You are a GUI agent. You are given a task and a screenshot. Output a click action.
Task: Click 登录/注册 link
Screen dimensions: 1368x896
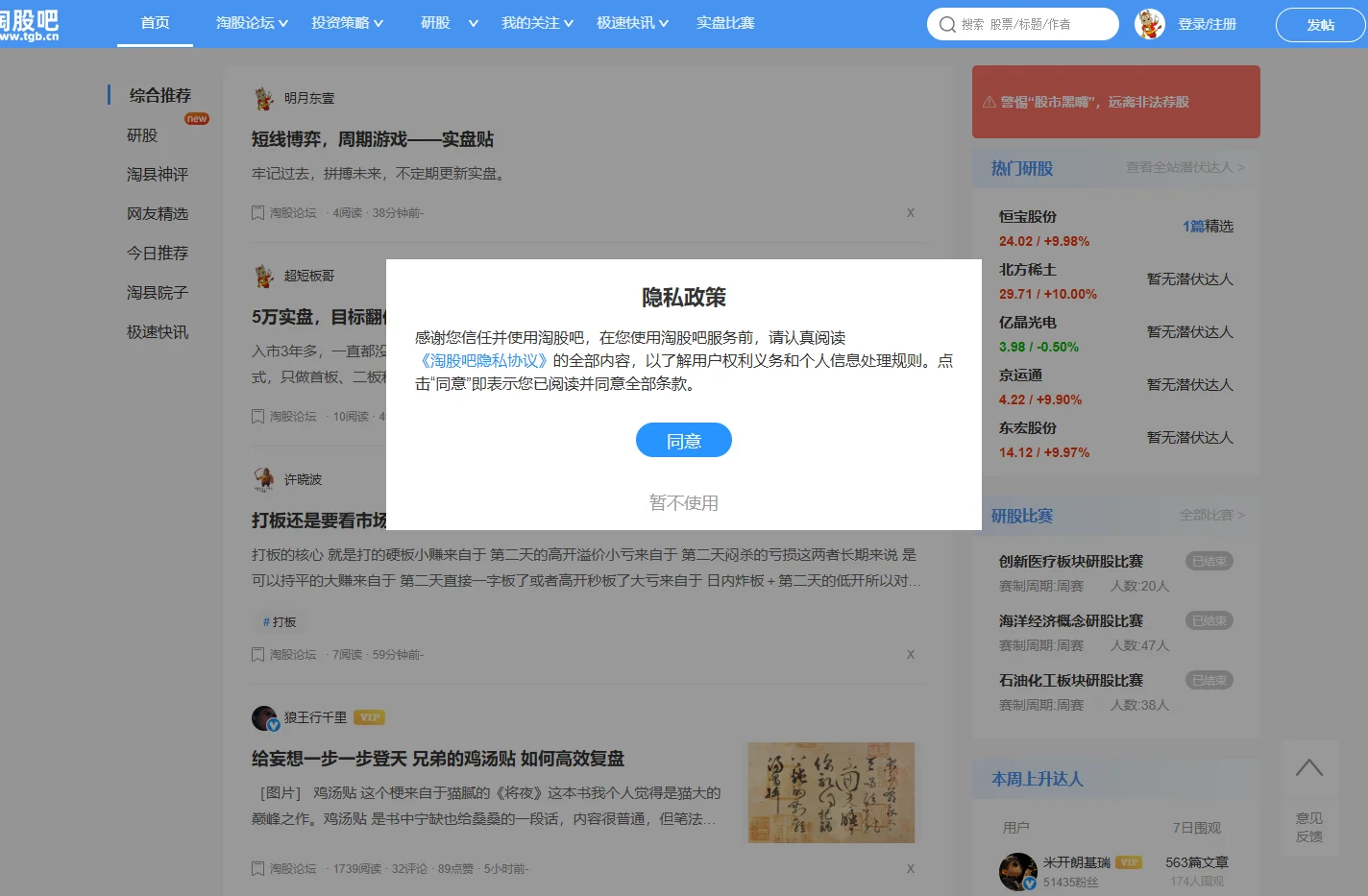(x=1208, y=24)
